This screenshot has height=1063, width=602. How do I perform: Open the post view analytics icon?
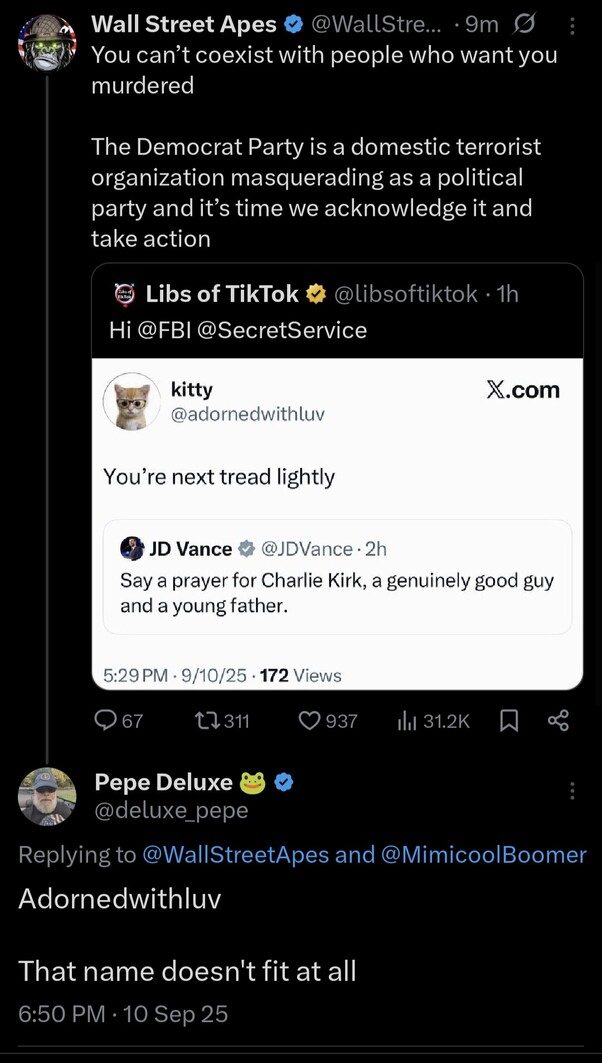[408, 720]
